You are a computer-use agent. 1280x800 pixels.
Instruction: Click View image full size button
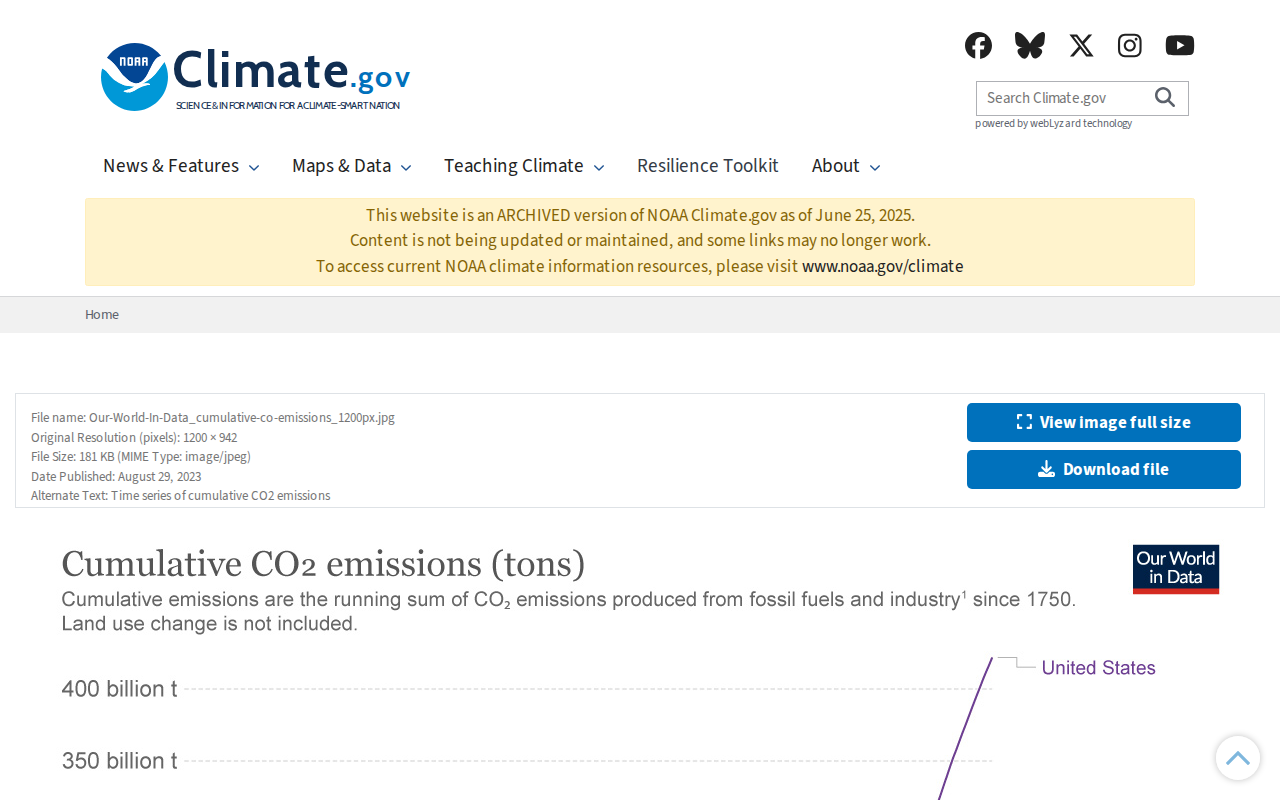(1104, 422)
